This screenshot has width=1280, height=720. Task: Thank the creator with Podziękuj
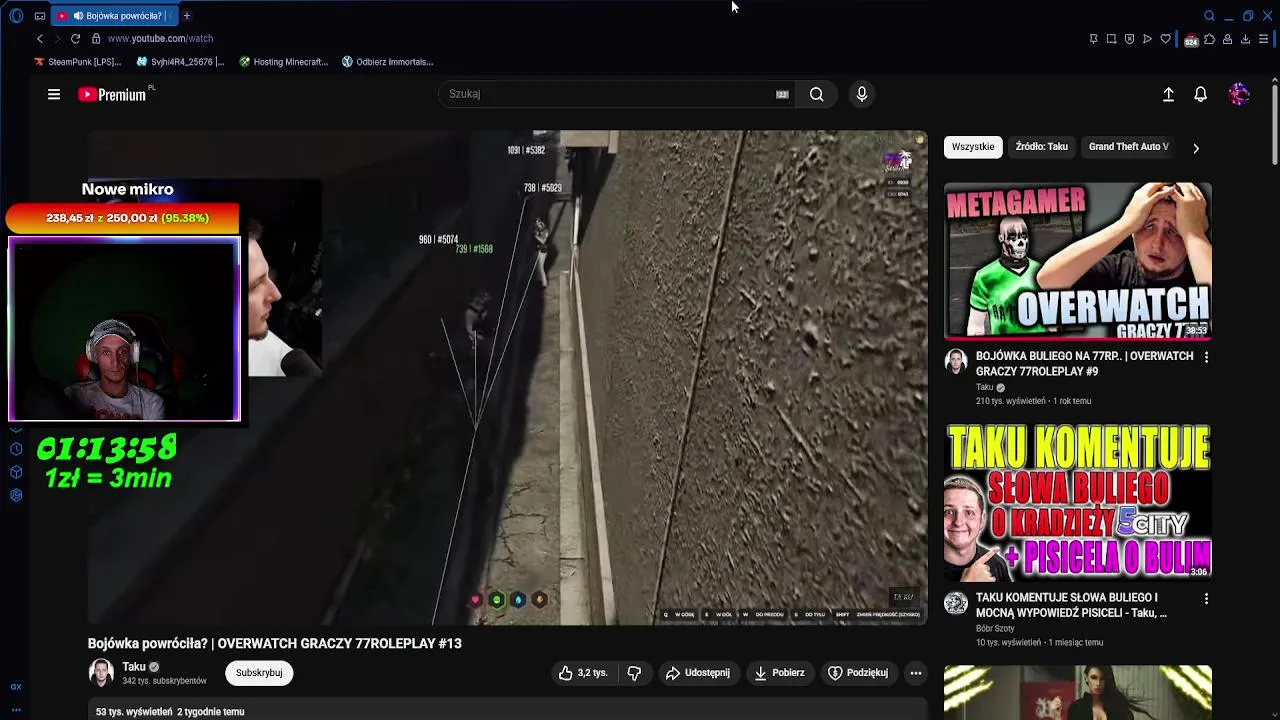pos(858,673)
